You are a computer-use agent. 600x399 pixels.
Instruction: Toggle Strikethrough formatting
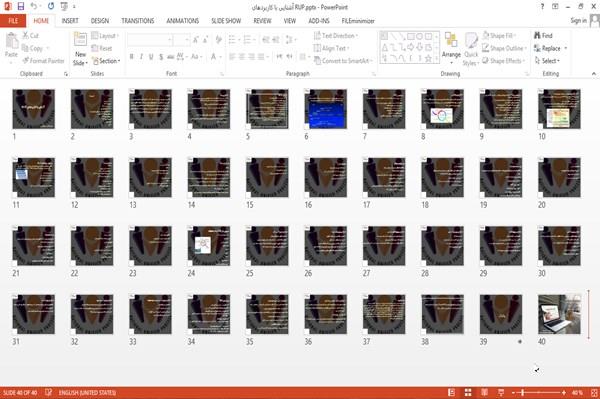click(x=171, y=57)
